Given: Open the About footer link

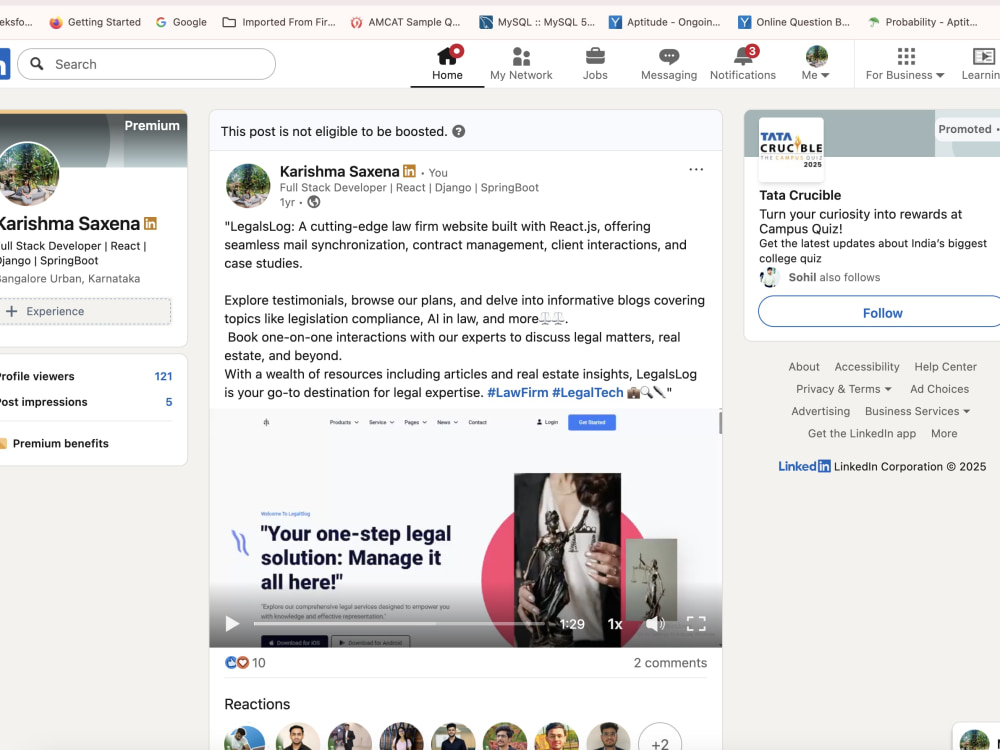Looking at the screenshot, I should pyautogui.click(x=804, y=367).
